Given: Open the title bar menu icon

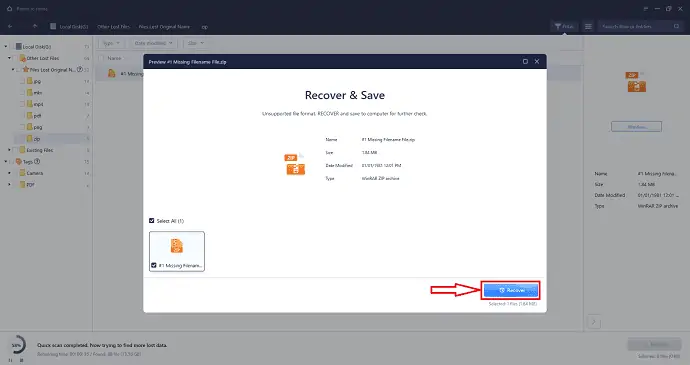Looking at the screenshot, I should pos(646,8).
